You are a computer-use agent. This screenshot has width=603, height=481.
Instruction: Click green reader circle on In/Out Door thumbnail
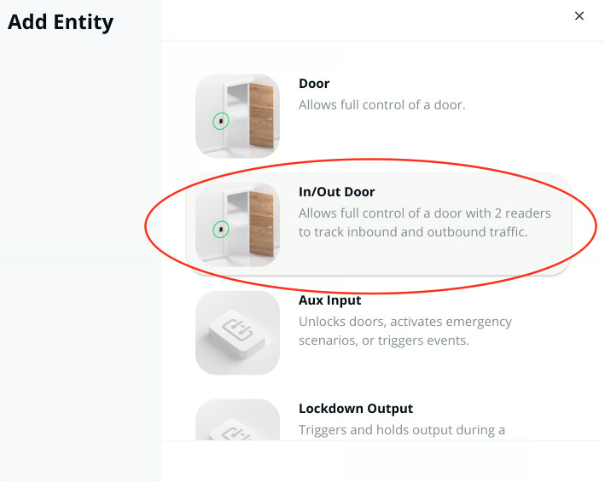point(221,229)
